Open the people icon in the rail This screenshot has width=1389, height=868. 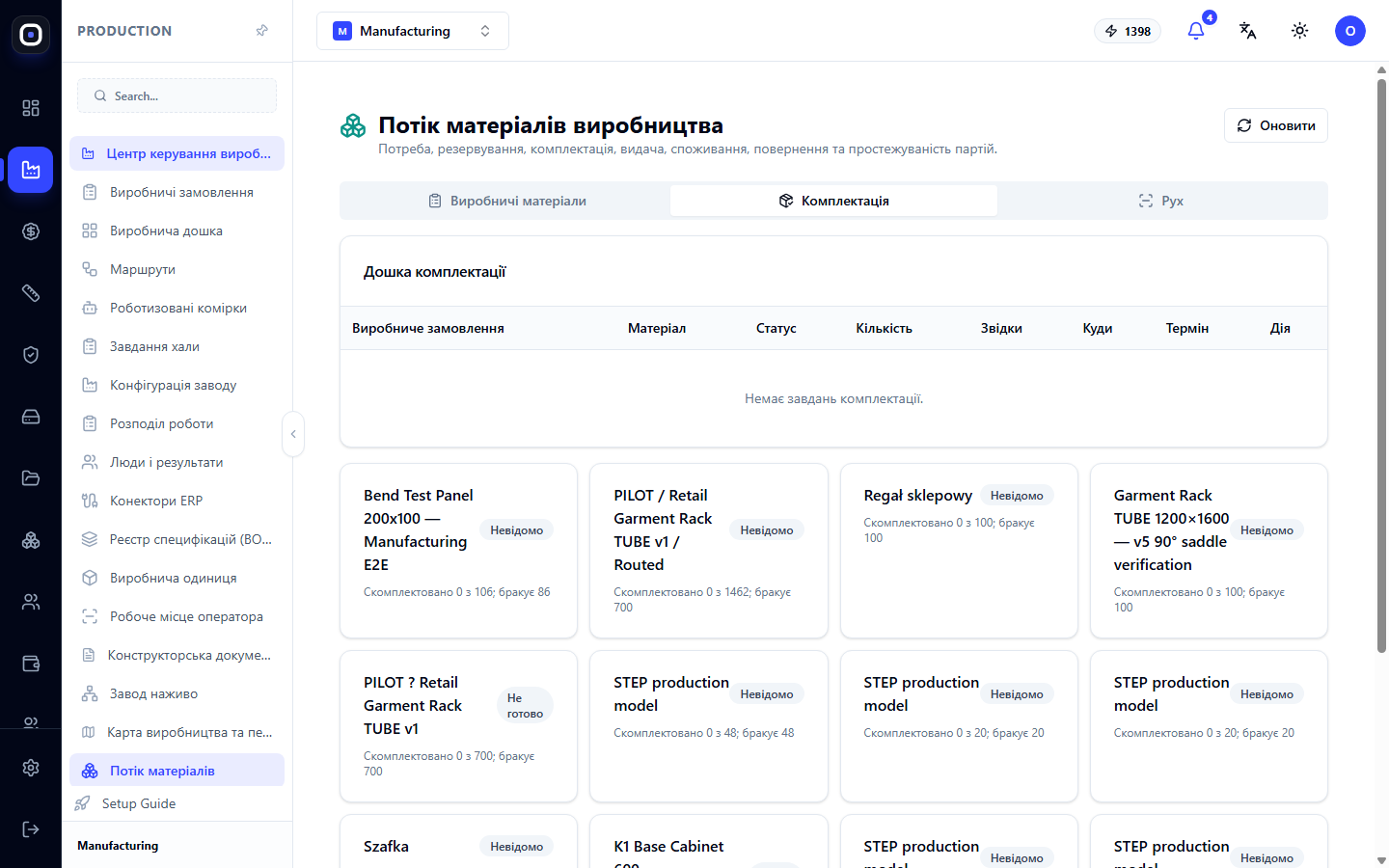coord(31,602)
